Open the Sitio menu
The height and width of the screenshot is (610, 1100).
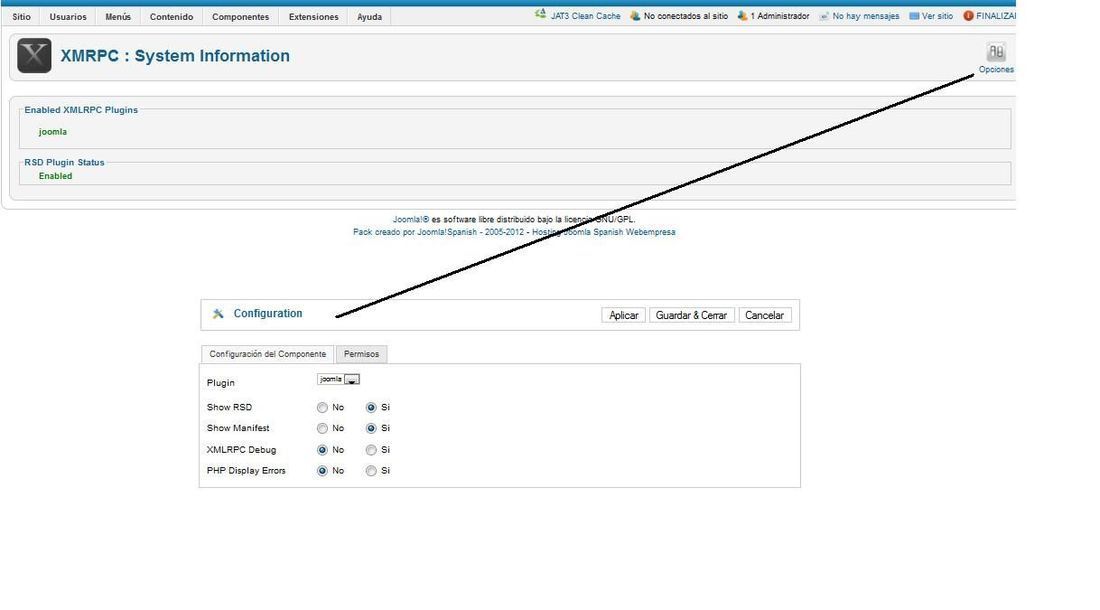tap(21, 17)
